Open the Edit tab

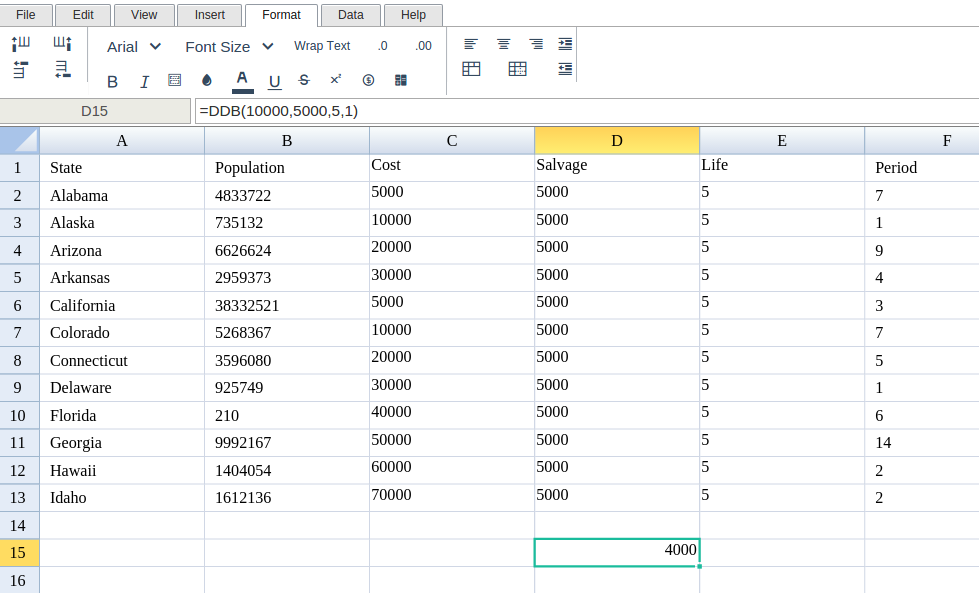[x=83, y=15]
